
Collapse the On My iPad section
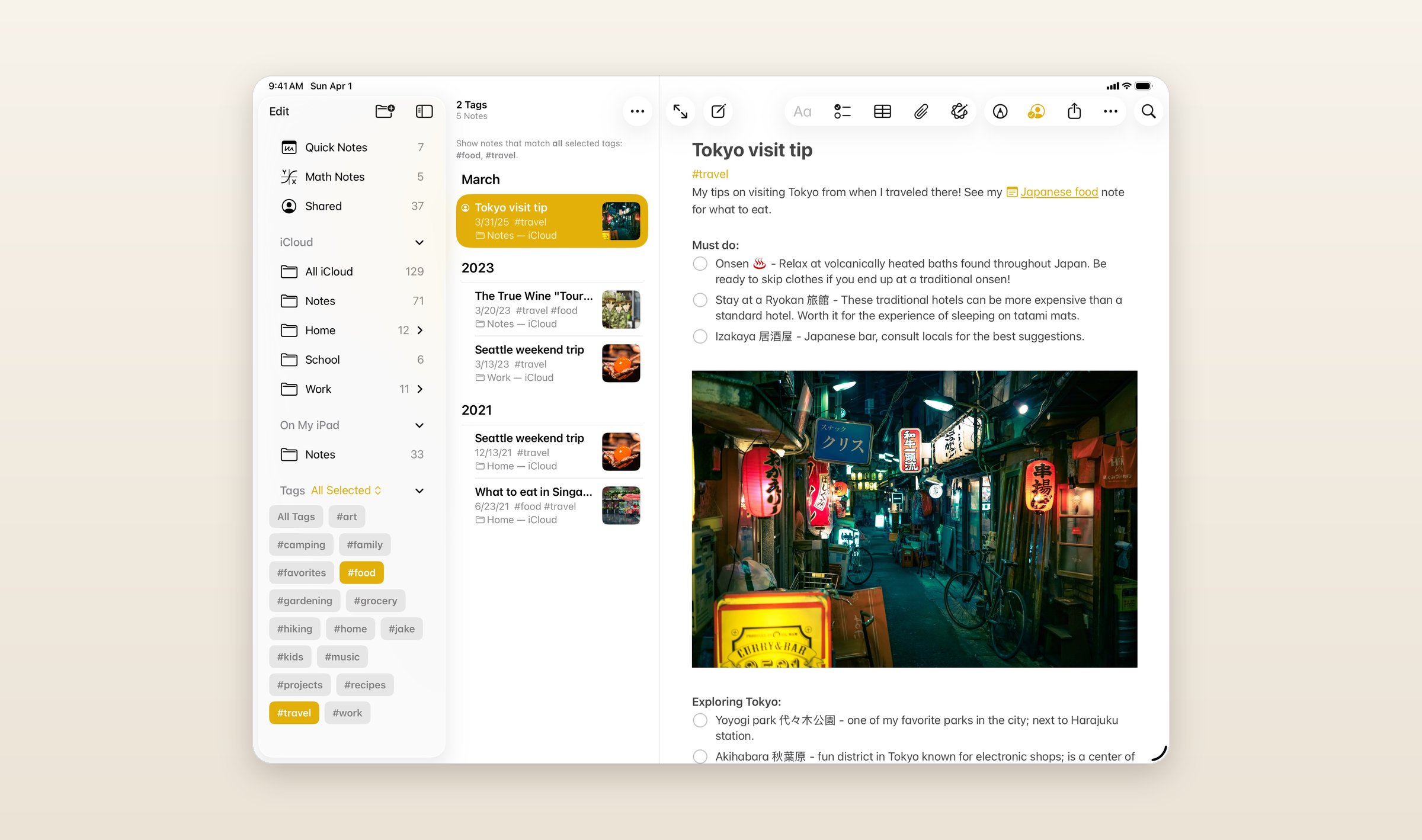point(419,425)
